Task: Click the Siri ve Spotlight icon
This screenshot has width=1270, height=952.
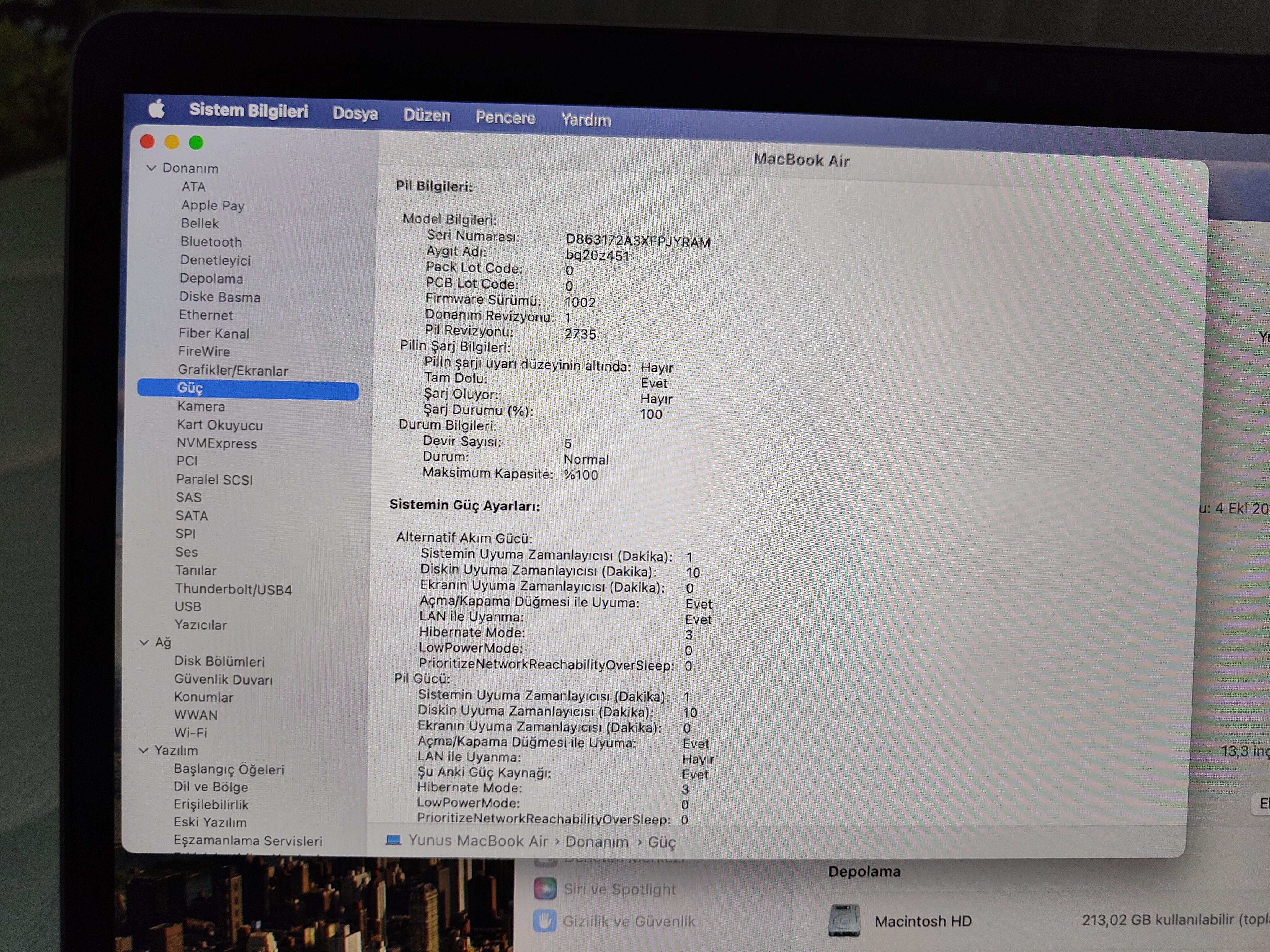Action: click(545, 889)
